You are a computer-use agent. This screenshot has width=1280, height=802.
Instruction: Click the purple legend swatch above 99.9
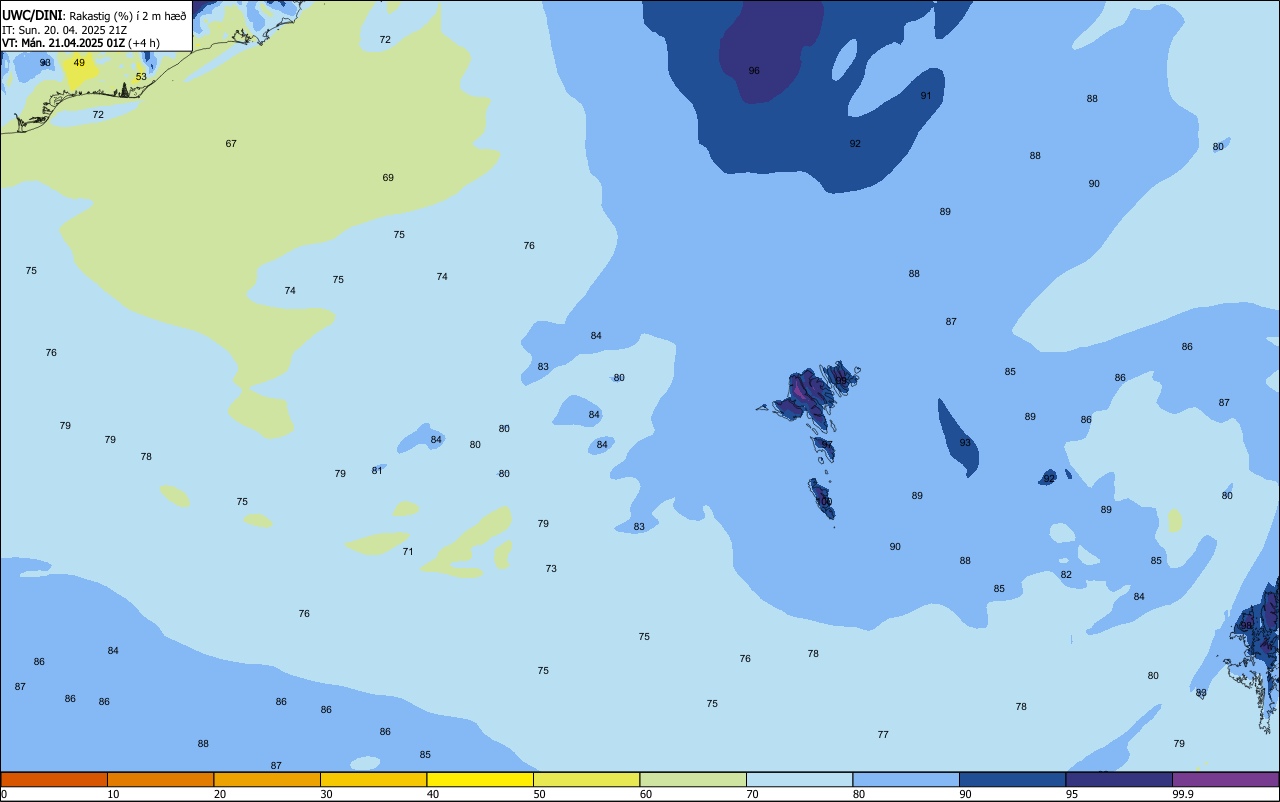[x=1225, y=779]
